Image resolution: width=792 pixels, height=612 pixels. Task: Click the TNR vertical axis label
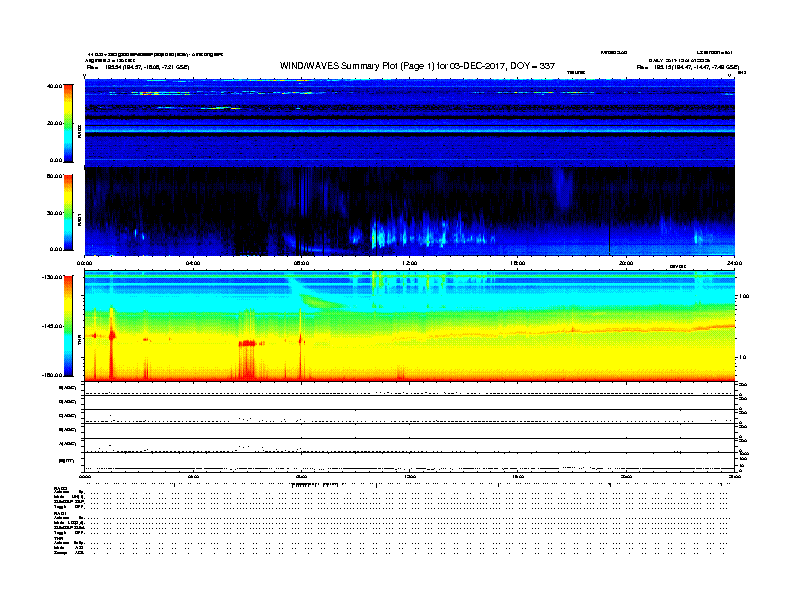[79, 342]
